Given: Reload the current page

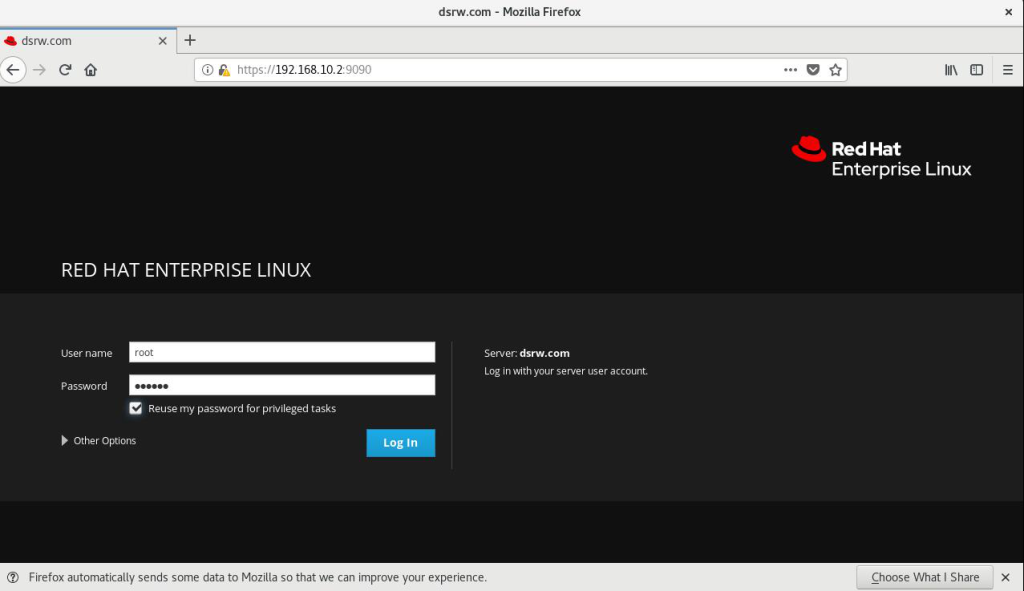Looking at the screenshot, I should pos(65,70).
